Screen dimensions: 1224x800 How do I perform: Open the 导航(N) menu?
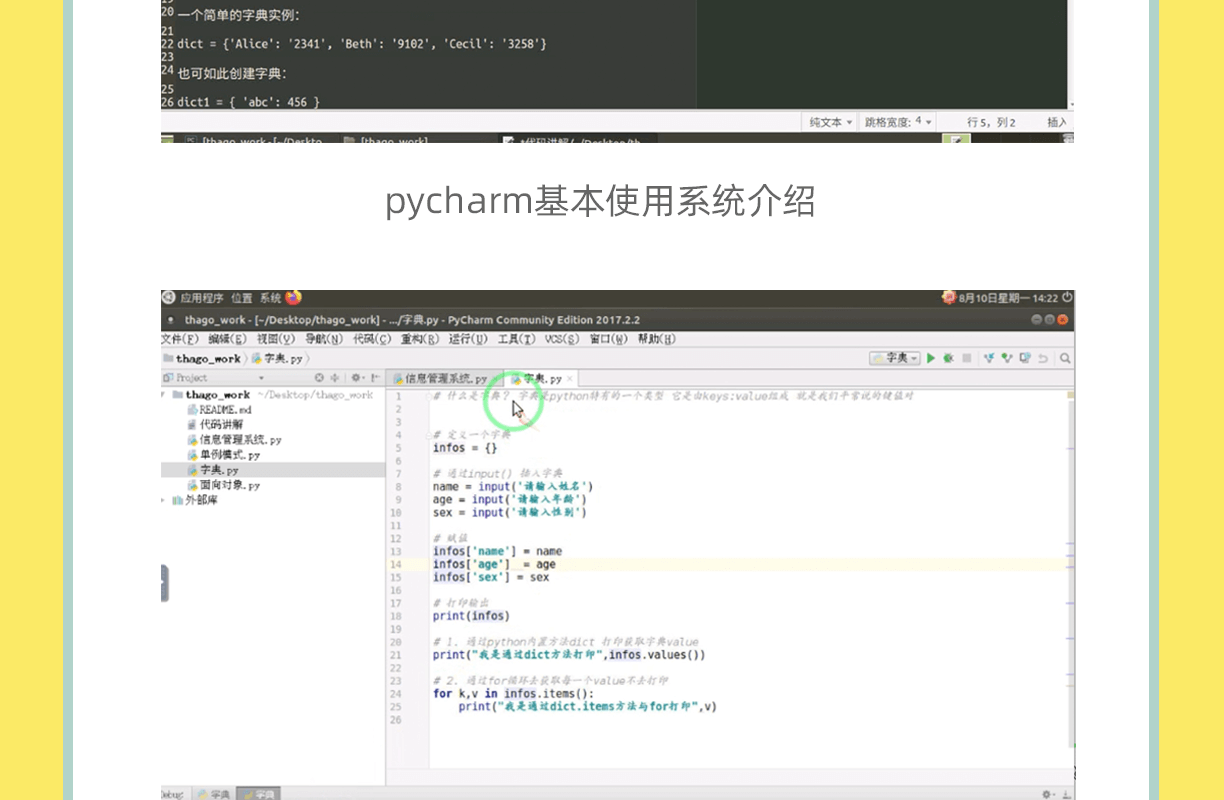[324, 339]
